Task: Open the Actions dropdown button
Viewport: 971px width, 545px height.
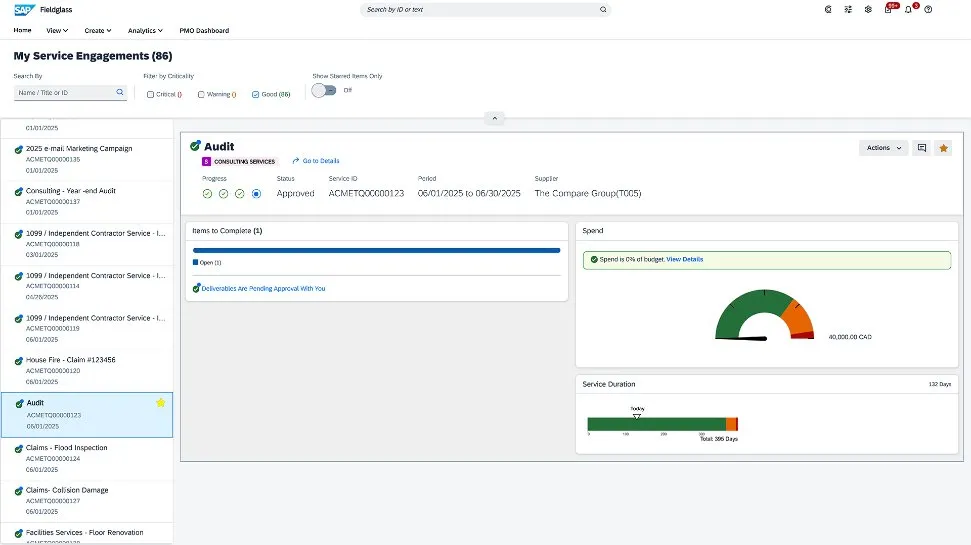Action: click(883, 148)
